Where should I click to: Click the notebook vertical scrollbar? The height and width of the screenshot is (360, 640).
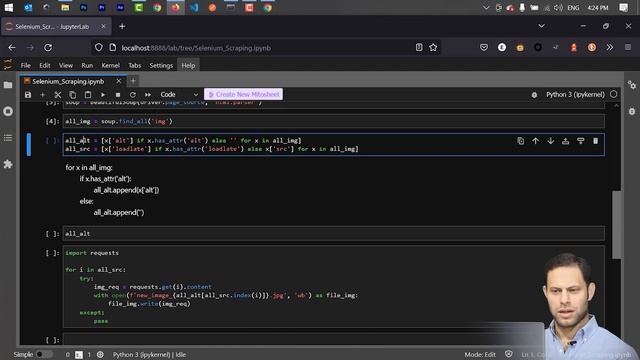tap(616, 224)
